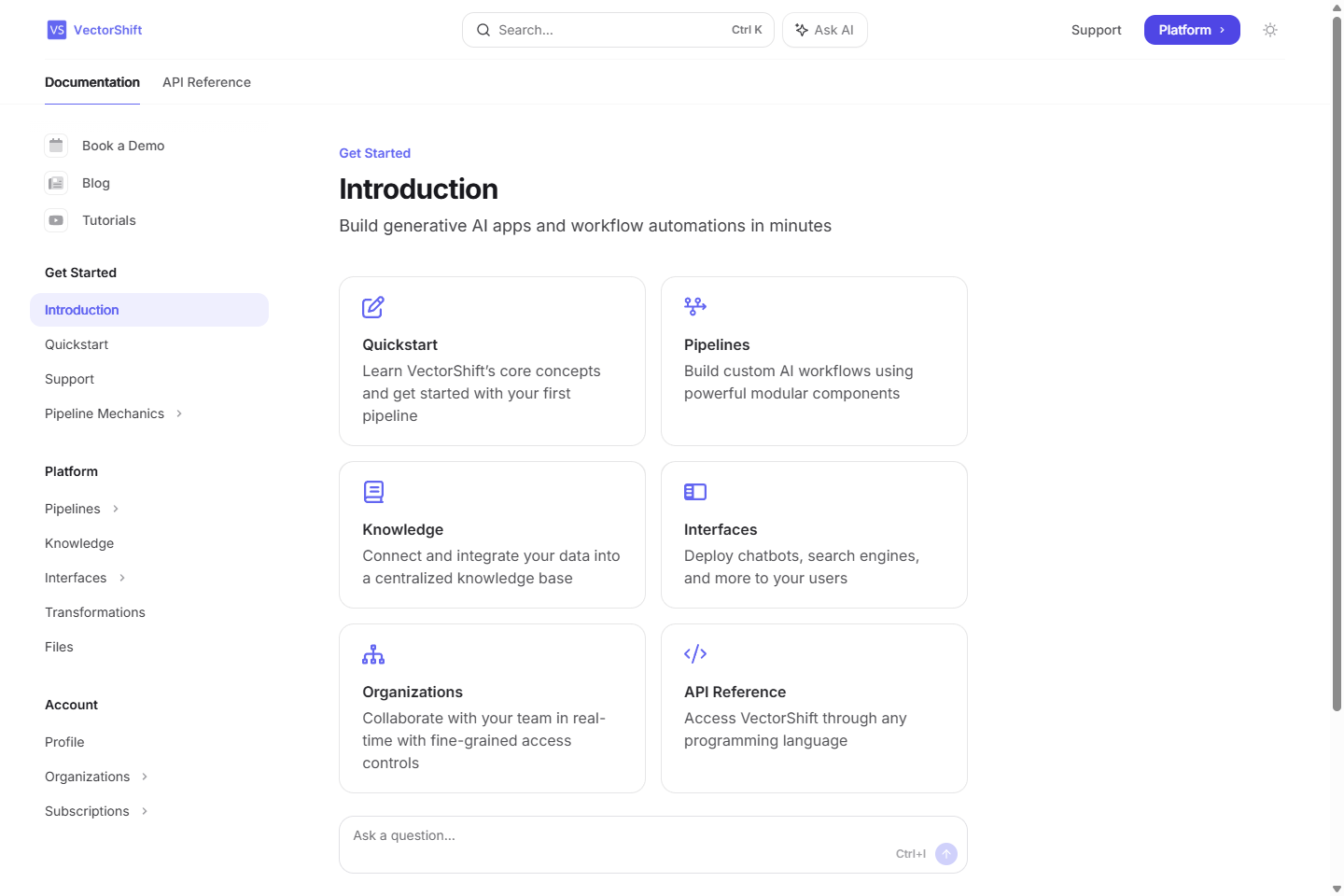This screenshot has height=896, width=1344.
Task: Open the Tutorials link
Action: (109, 220)
